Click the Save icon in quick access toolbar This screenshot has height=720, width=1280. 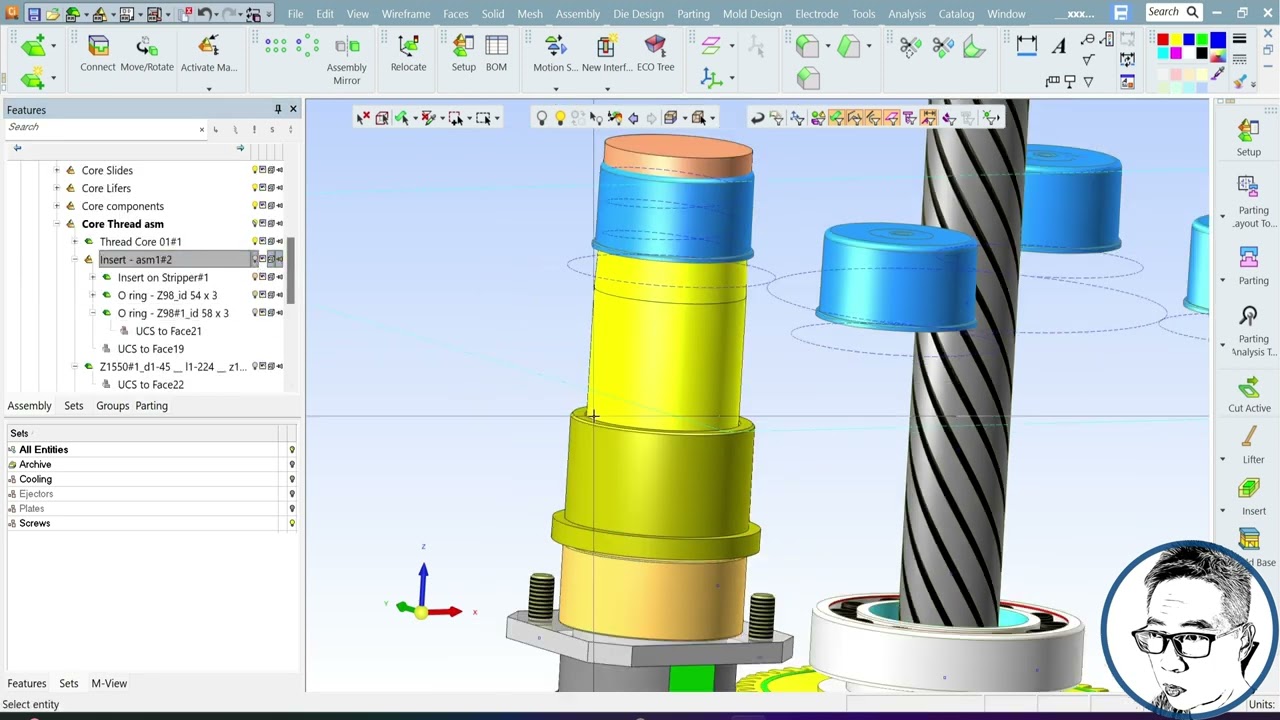pos(33,14)
